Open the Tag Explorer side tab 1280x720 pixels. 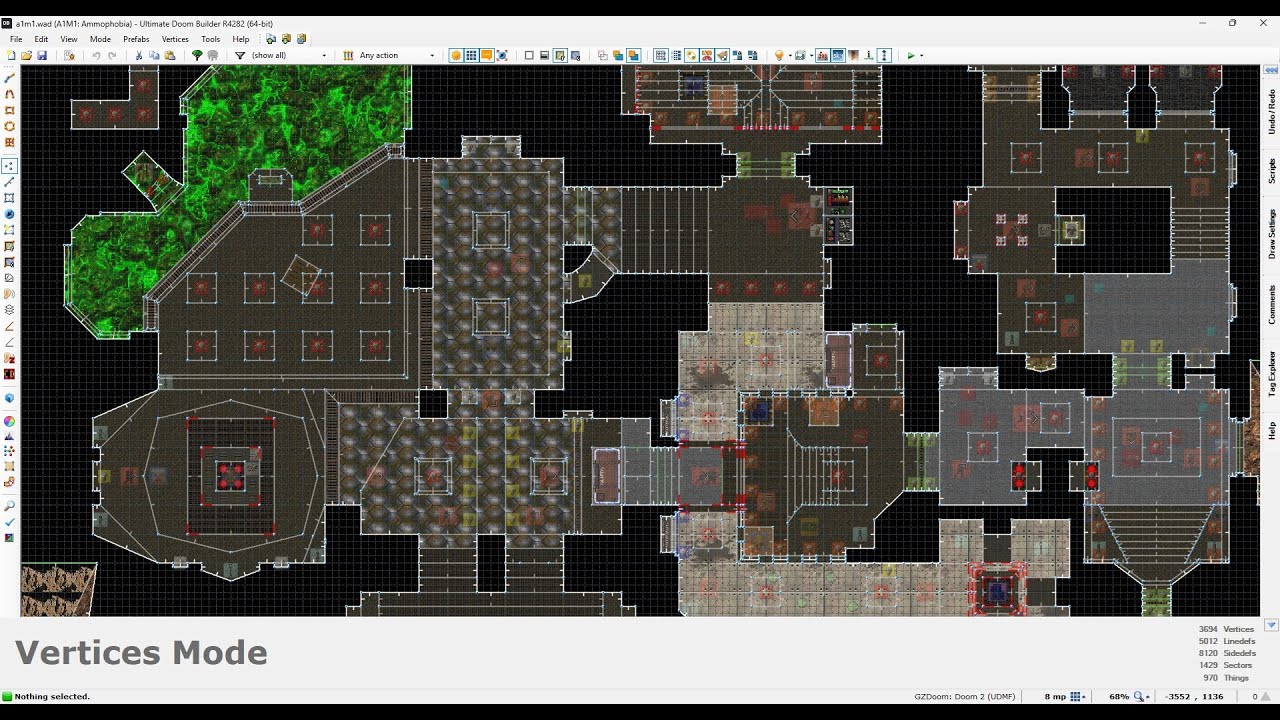pyautogui.click(x=1271, y=373)
